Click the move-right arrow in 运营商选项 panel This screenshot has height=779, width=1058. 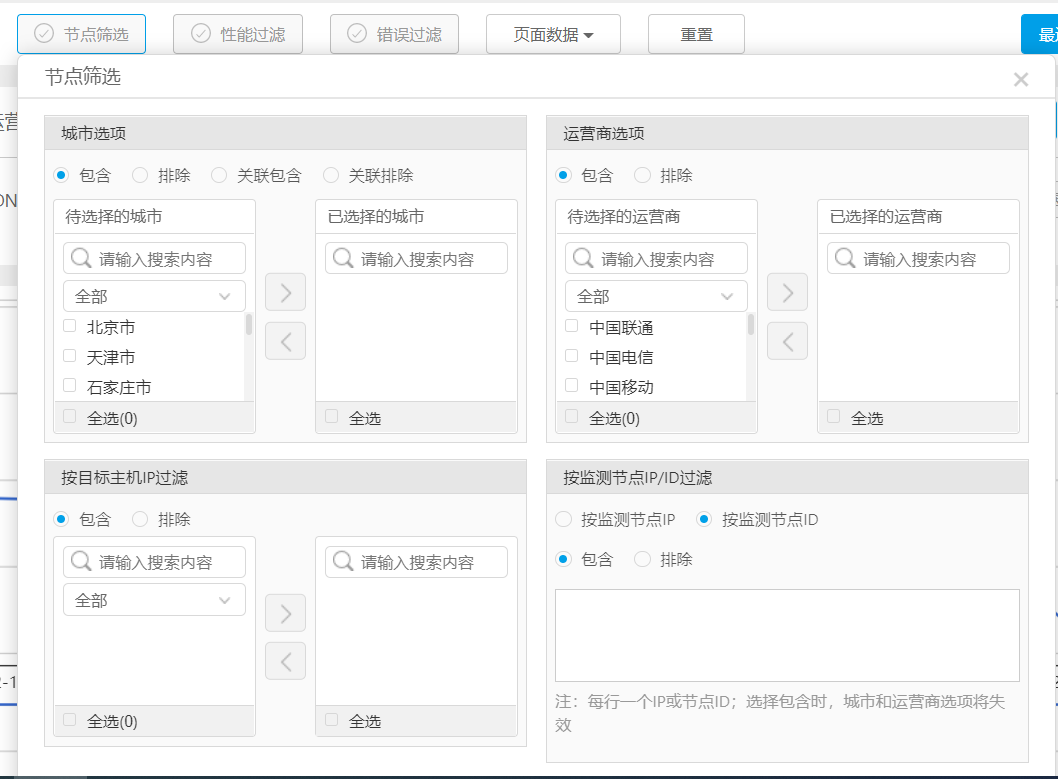(787, 292)
